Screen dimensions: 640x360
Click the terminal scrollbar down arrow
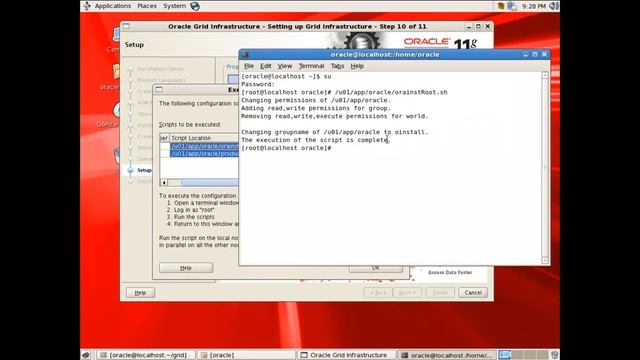[x=545, y=260]
